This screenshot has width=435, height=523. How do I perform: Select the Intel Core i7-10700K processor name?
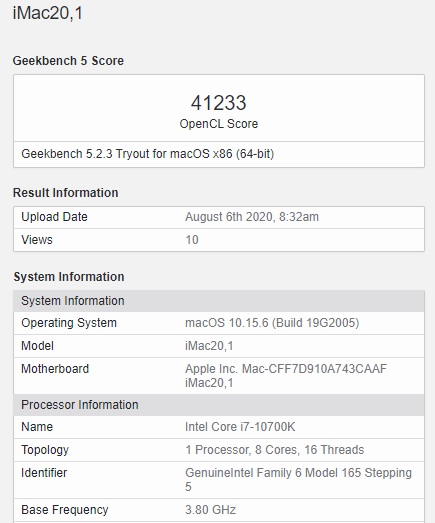240,427
